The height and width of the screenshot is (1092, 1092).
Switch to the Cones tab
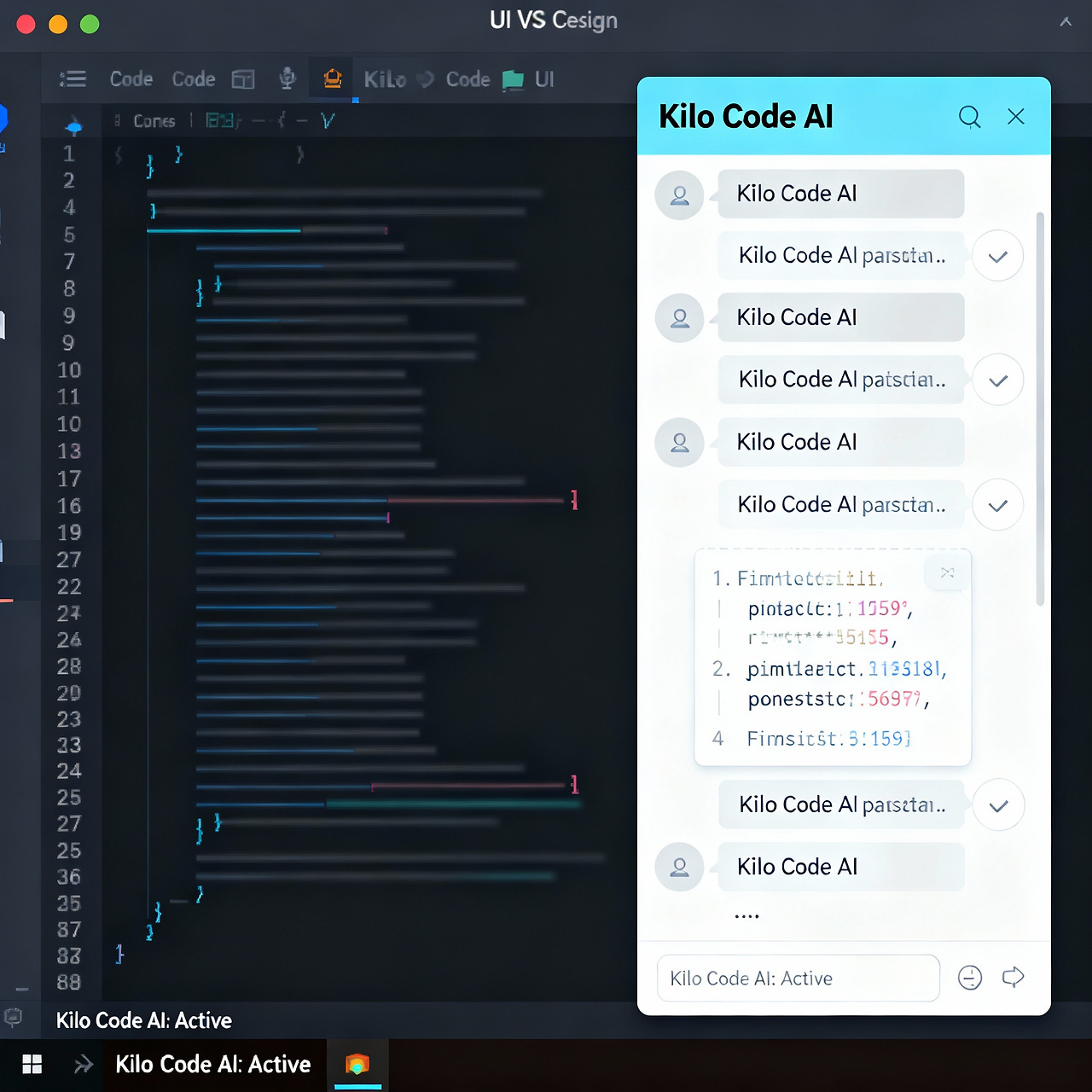point(154,120)
